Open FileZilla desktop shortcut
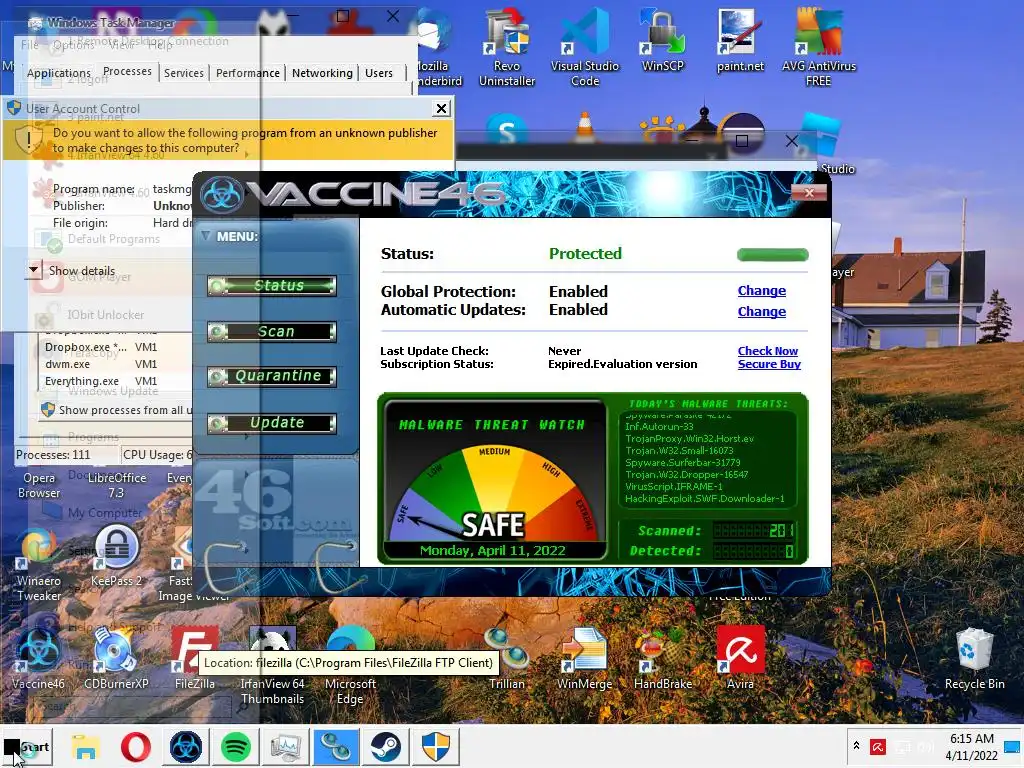The width and height of the screenshot is (1024, 768). [x=195, y=656]
